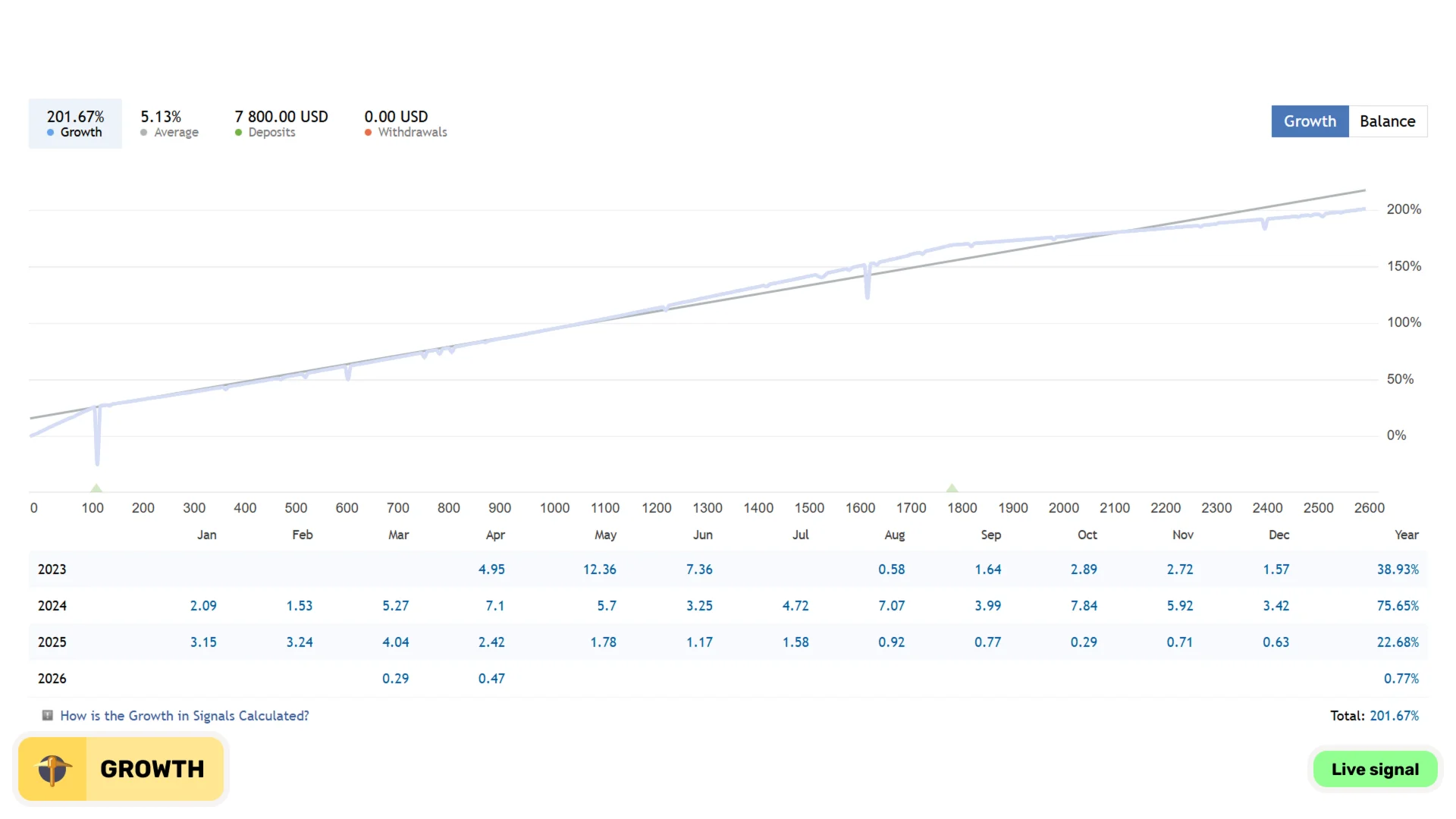Click the 2026 April value 0.47
This screenshot has height=819, width=1456.
coord(491,678)
